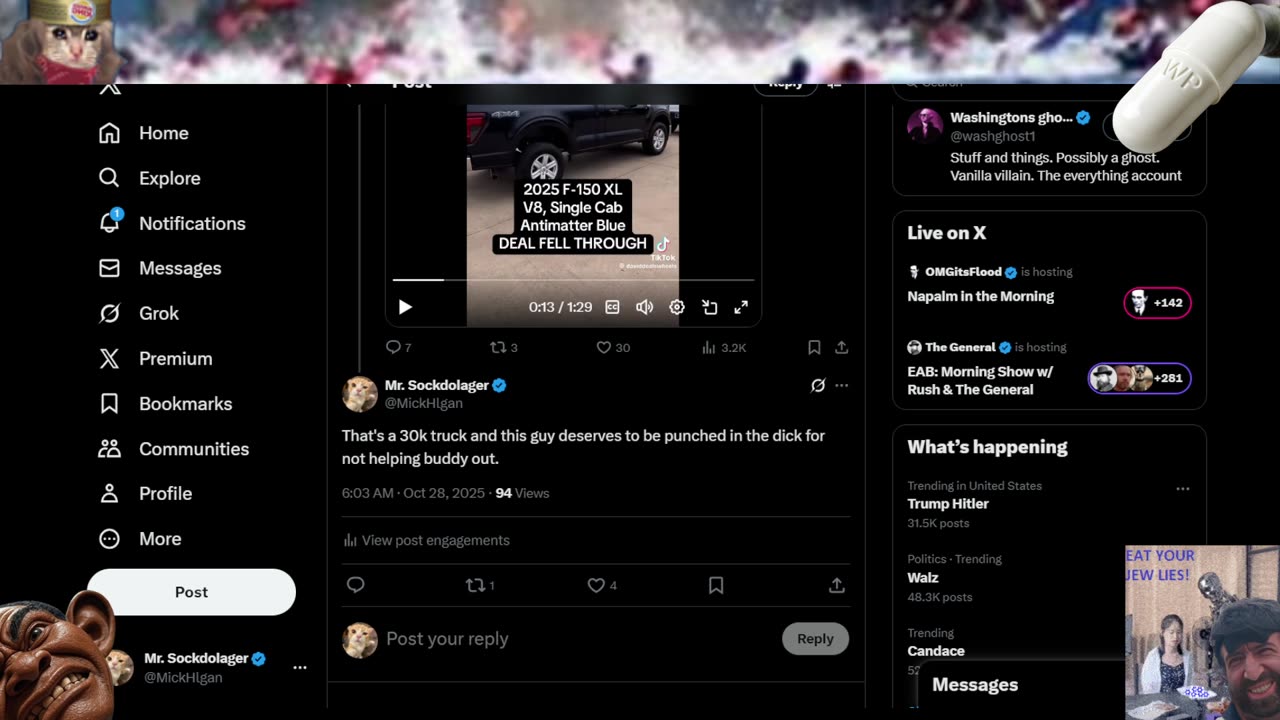Click reply icon below the main post
Screen dimensions: 1280x720
point(355,585)
